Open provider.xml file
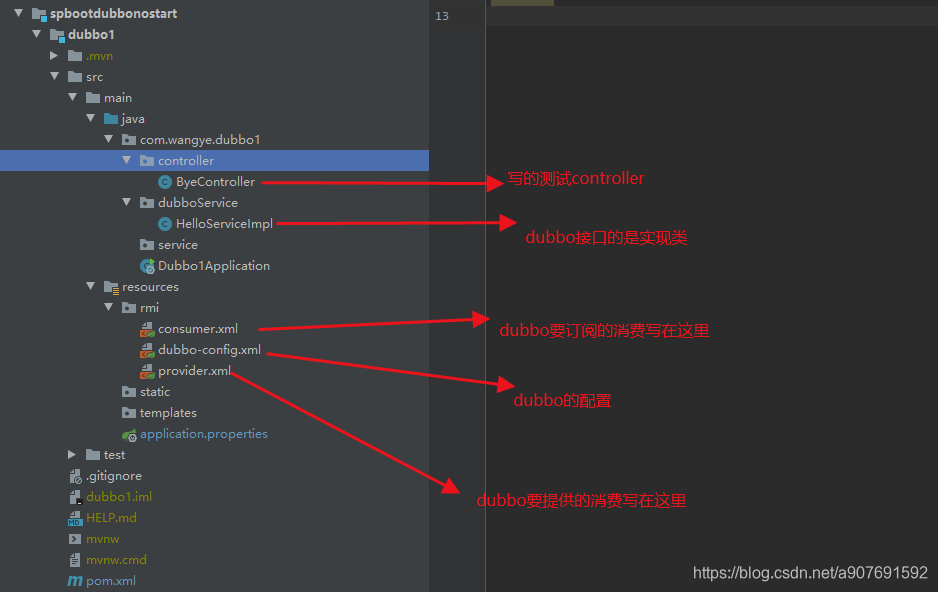 [x=194, y=371]
